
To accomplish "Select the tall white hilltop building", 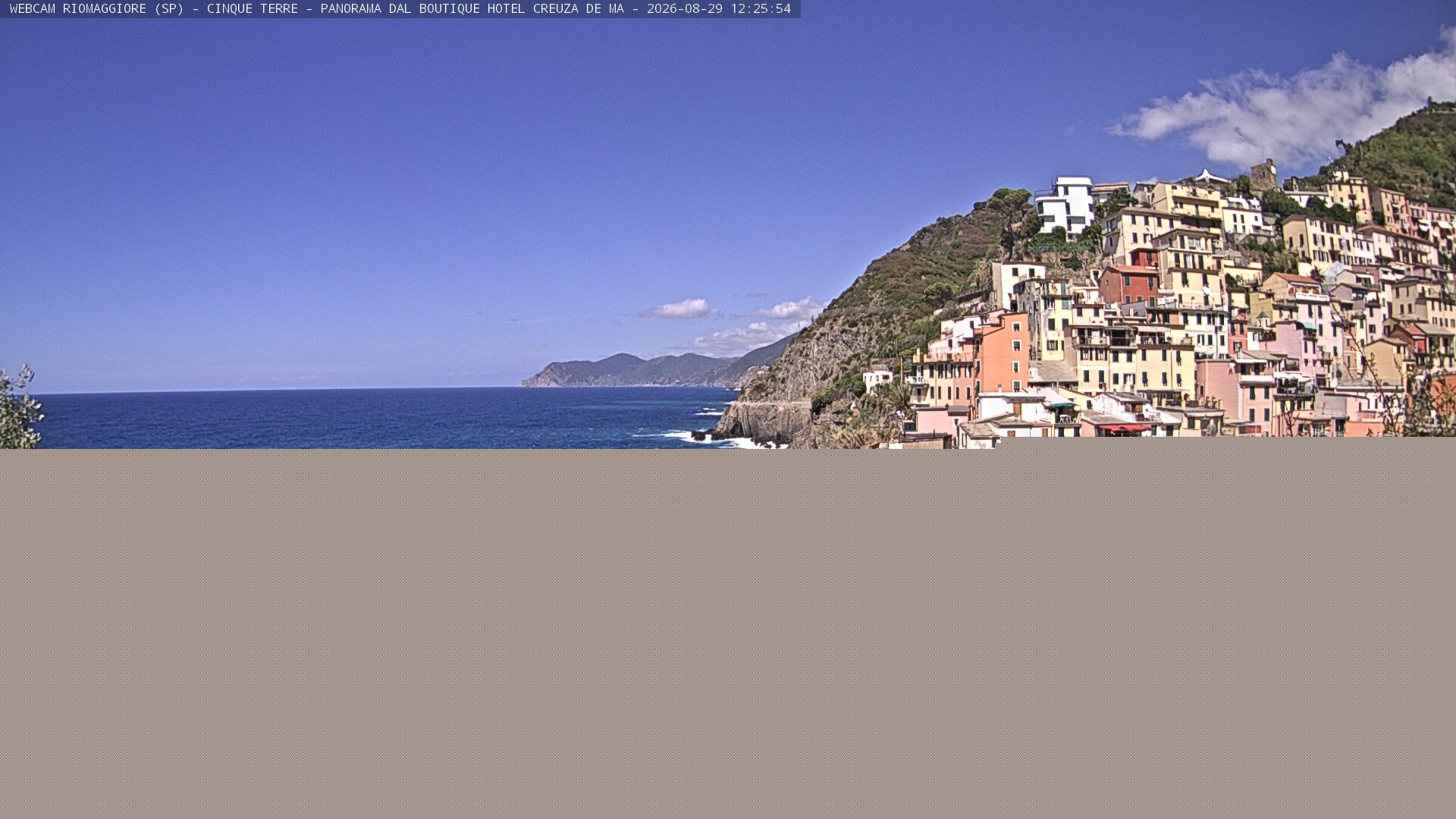I will click(1065, 204).
